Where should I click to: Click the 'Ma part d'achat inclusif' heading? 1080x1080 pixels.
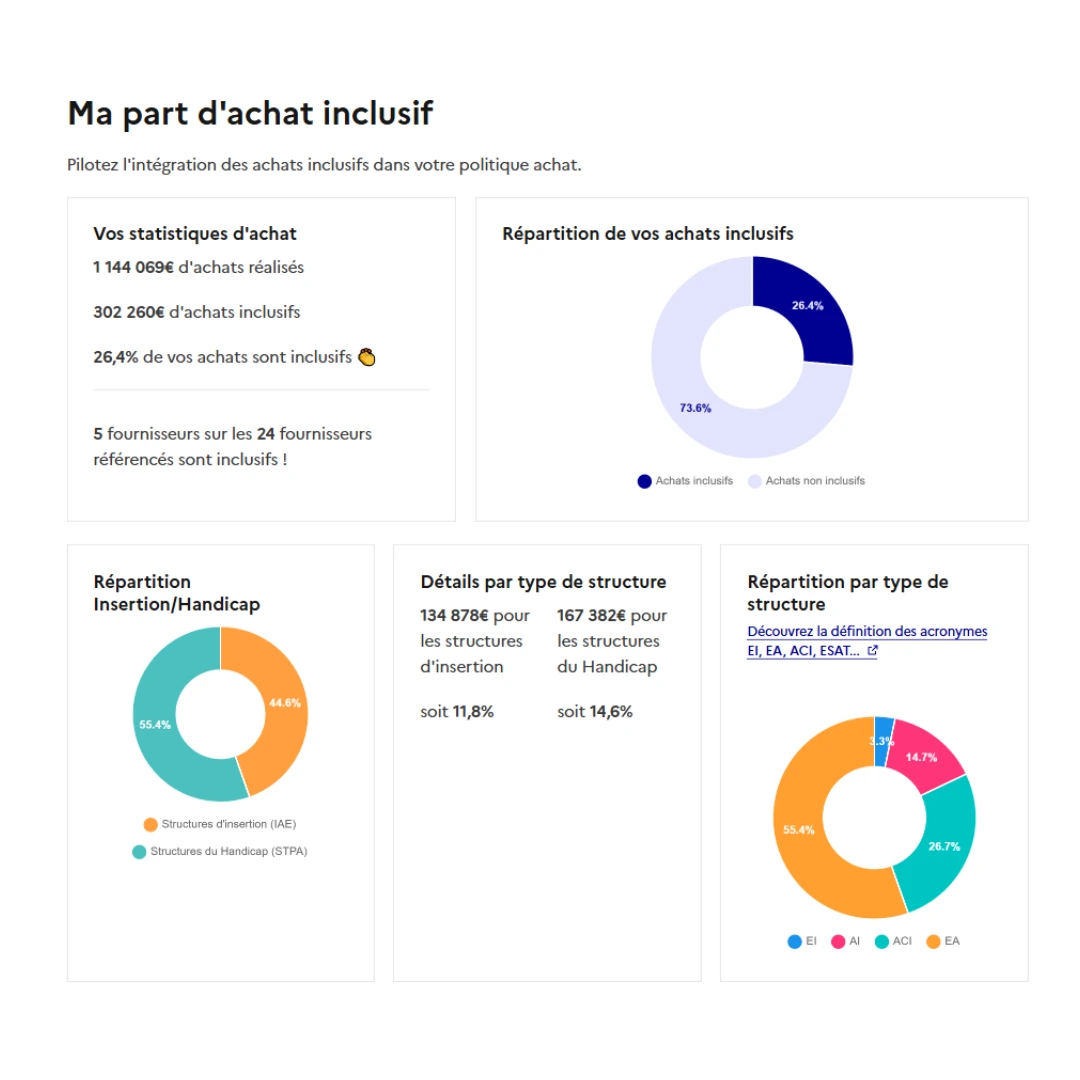pos(250,113)
